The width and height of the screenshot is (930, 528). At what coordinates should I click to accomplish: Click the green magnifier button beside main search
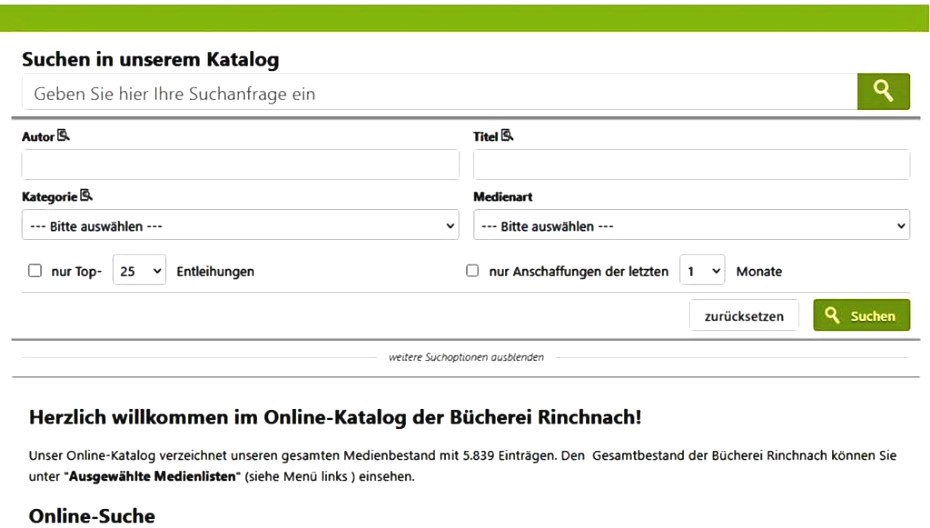tap(883, 92)
